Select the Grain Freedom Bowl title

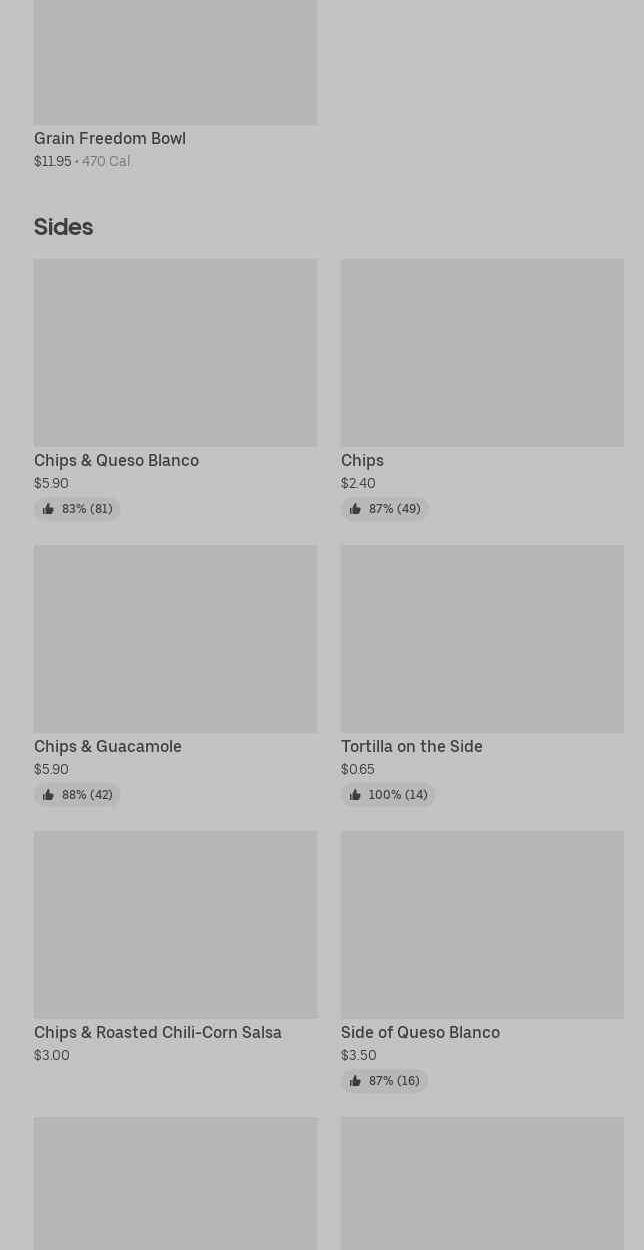110,138
